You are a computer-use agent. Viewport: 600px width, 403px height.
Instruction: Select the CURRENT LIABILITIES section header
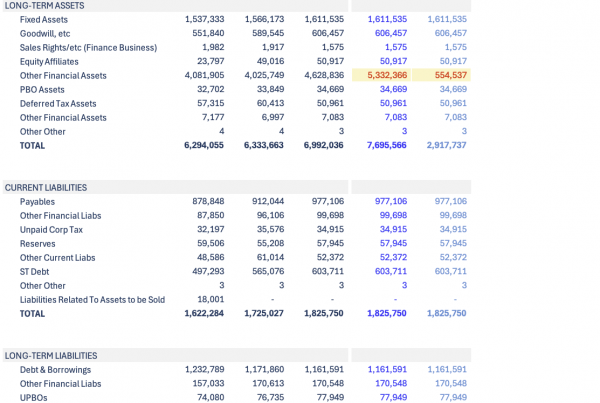coord(46,187)
